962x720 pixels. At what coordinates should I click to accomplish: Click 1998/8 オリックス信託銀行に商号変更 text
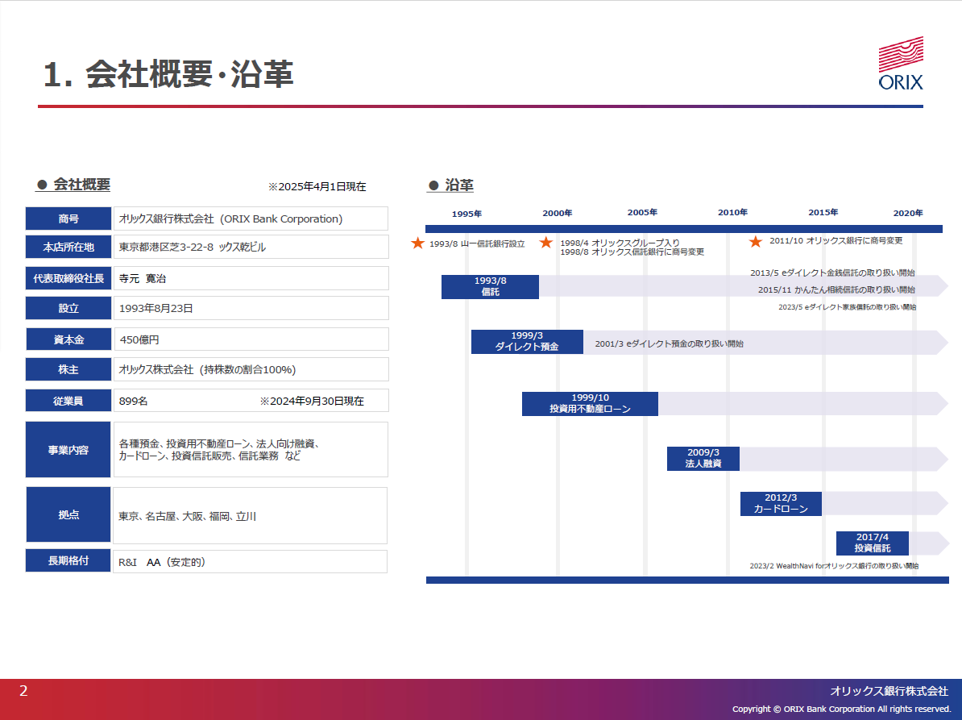tap(632, 252)
